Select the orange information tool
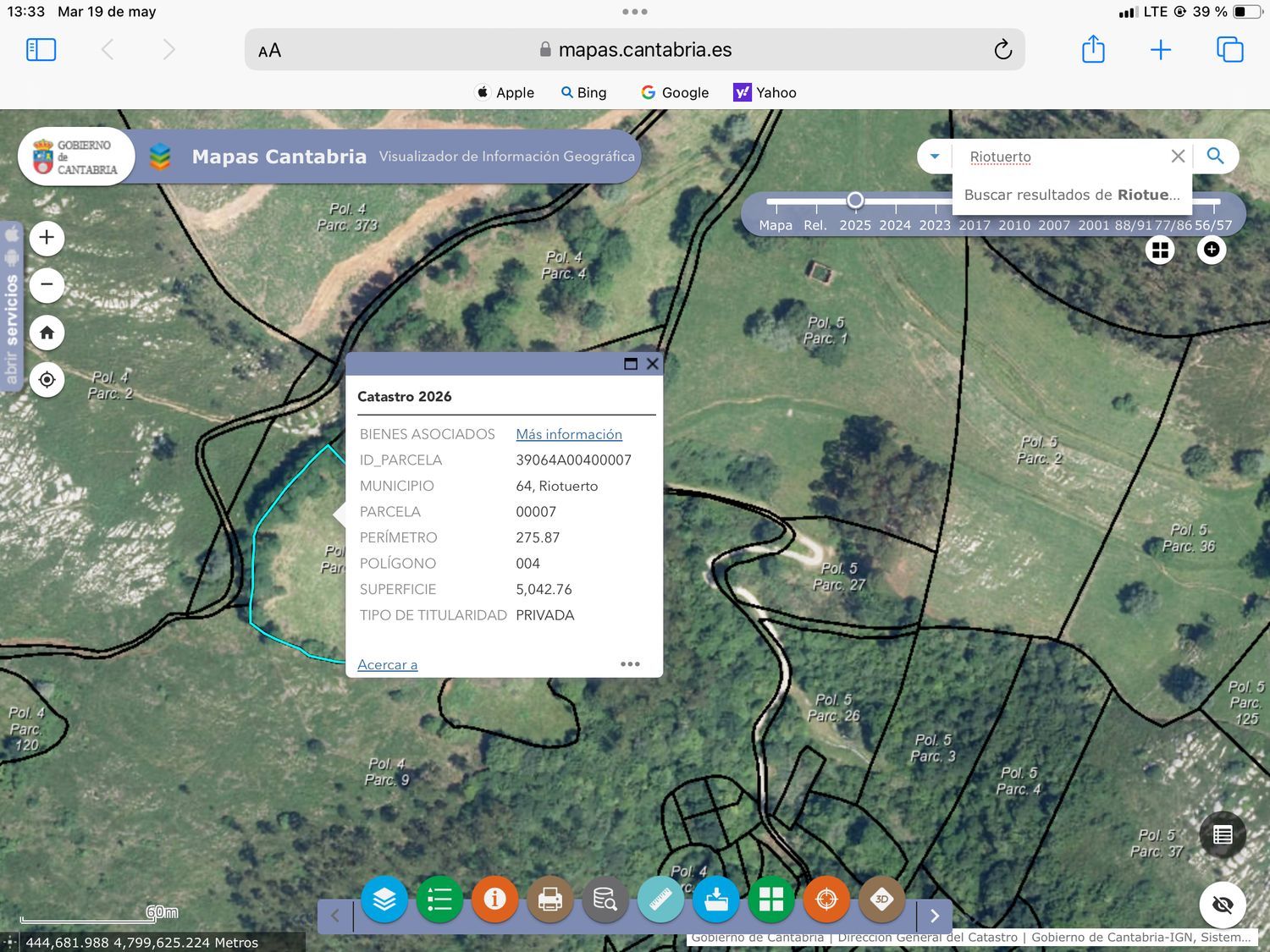This screenshot has width=1270, height=952. point(495,899)
